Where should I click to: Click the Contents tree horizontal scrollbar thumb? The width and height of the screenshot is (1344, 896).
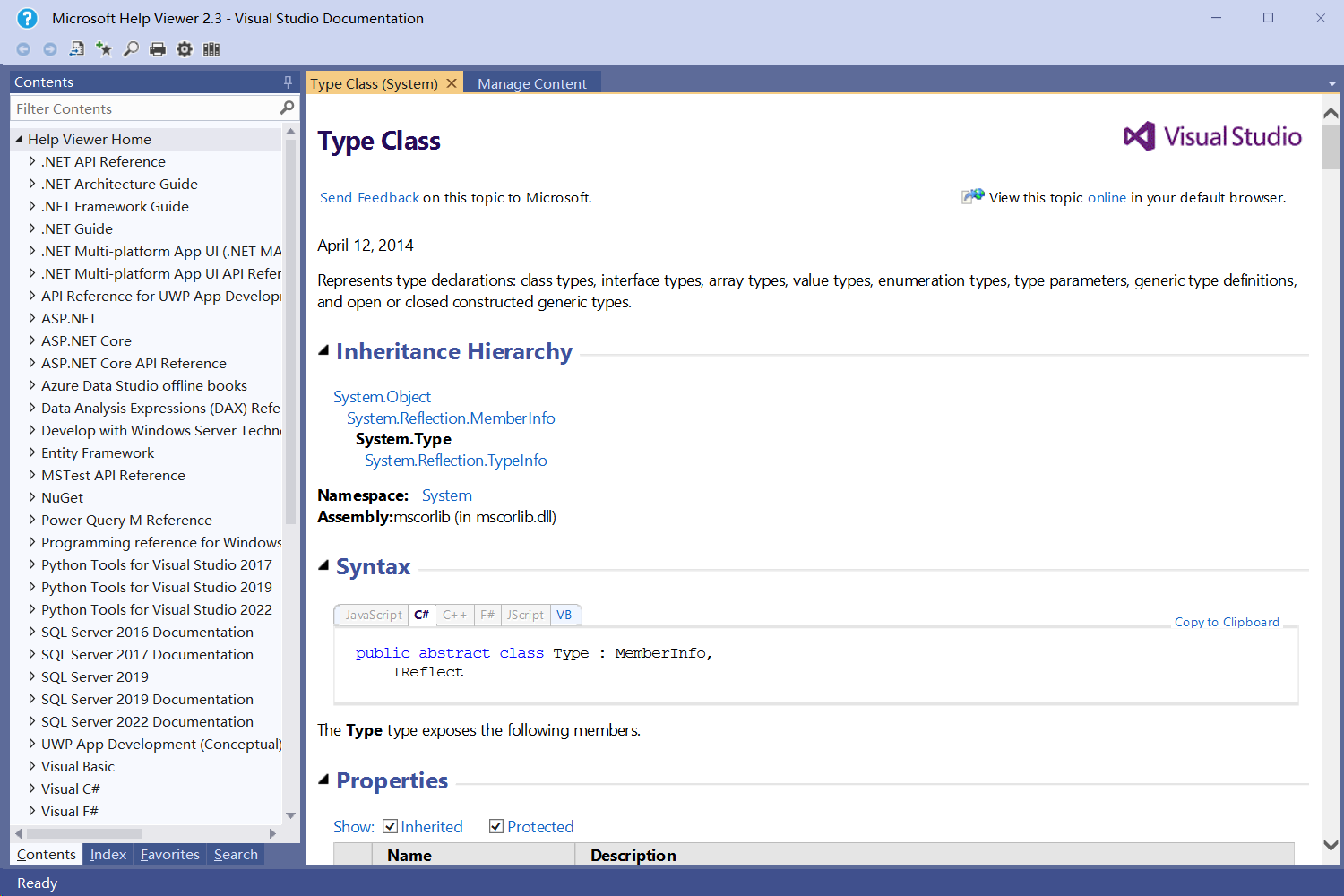pos(83,833)
